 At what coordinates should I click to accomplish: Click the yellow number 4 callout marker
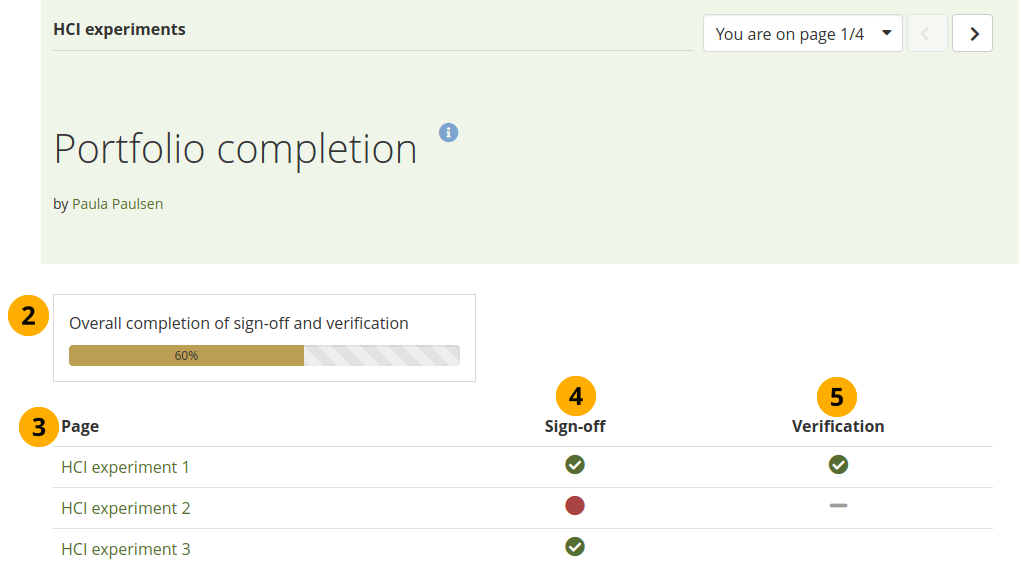coord(576,396)
